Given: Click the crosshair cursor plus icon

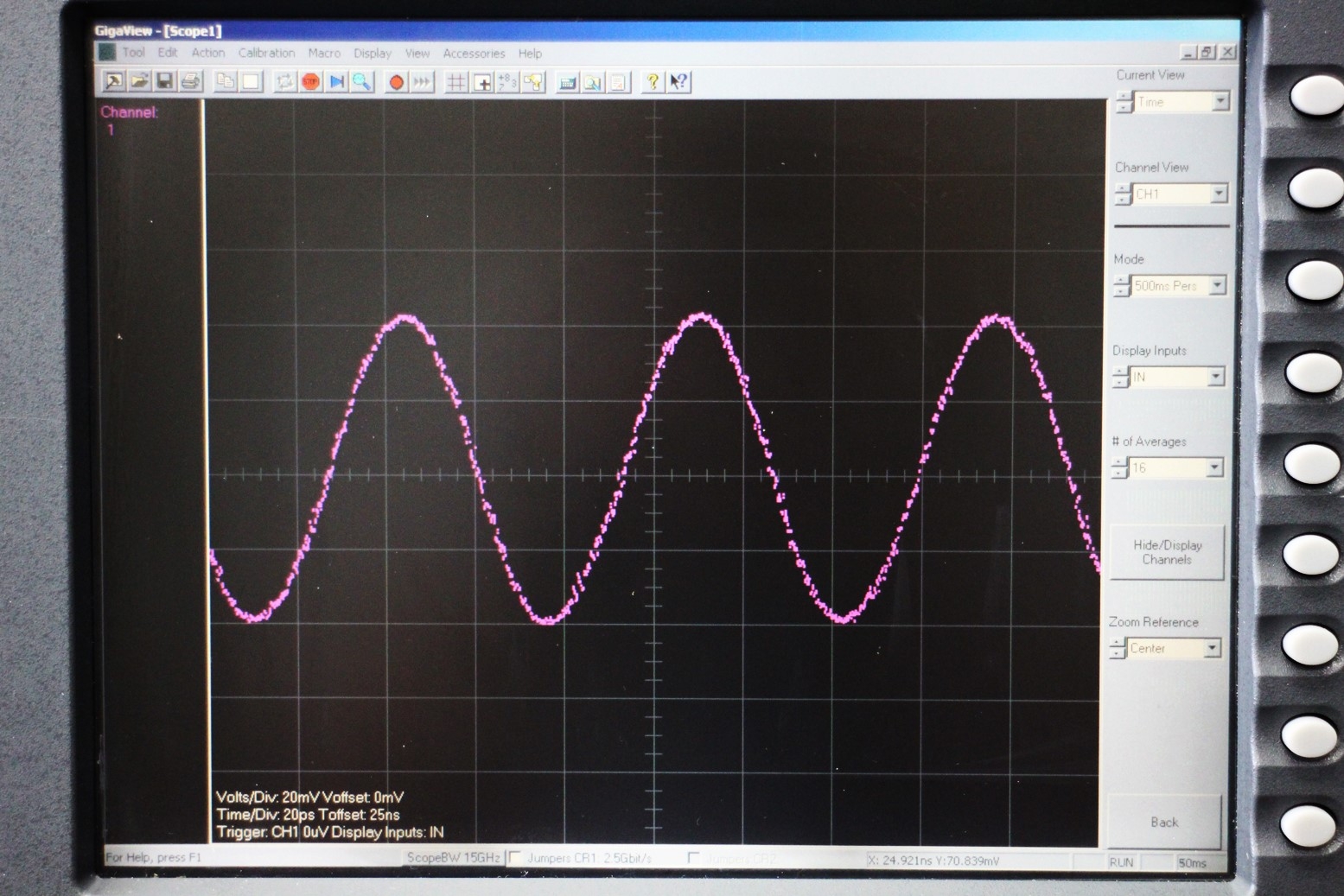Looking at the screenshot, I should (x=482, y=82).
